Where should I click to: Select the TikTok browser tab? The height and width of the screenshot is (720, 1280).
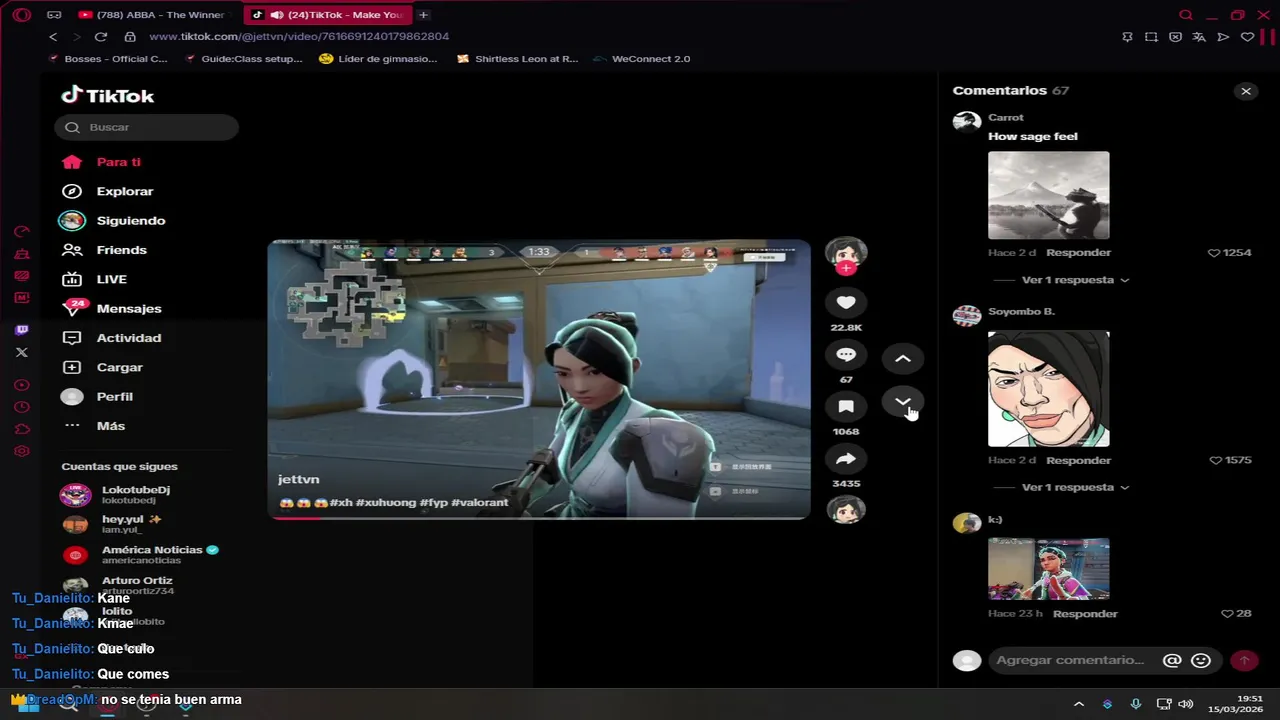328,15
